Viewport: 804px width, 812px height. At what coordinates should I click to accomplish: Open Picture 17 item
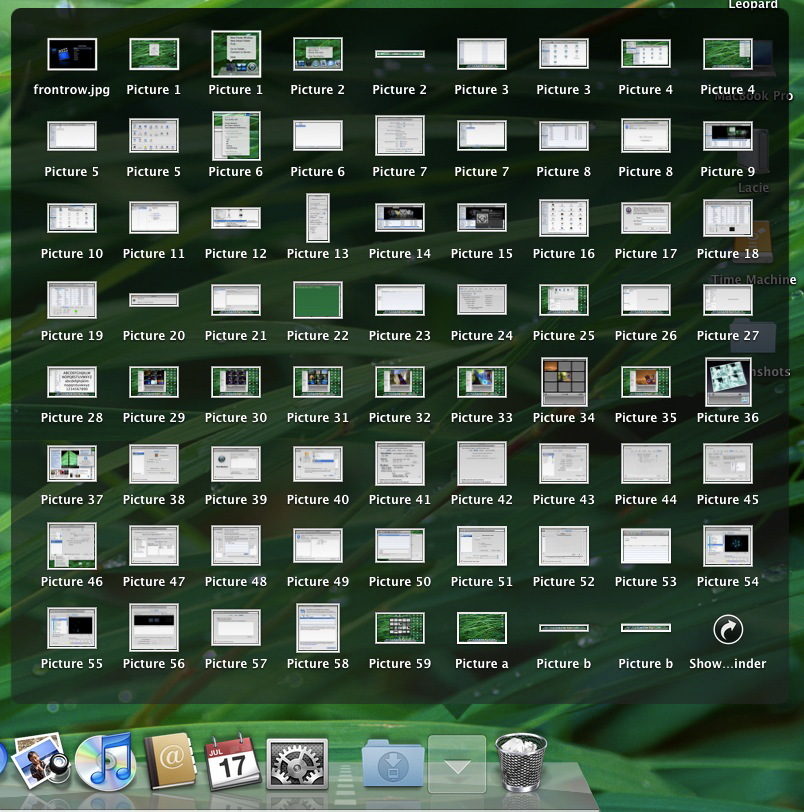(x=646, y=218)
